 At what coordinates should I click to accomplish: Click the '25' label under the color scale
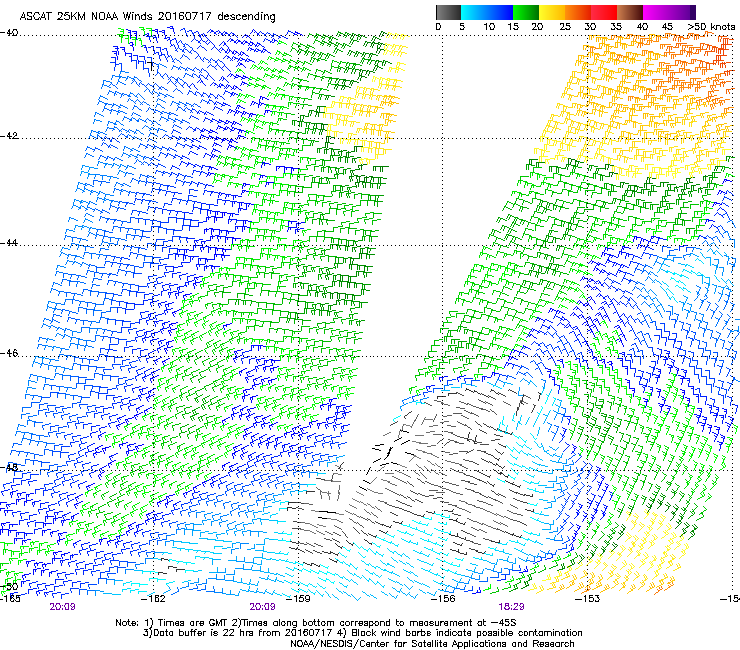coord(565,27)
